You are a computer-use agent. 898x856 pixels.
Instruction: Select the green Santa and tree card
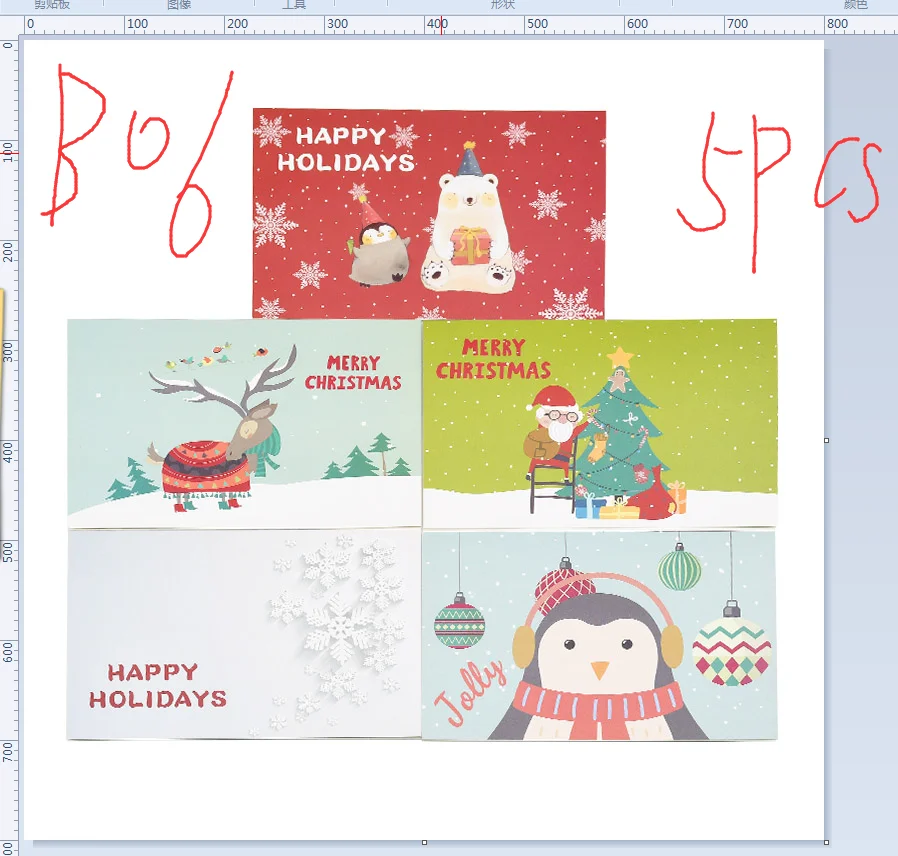point(600,424)
